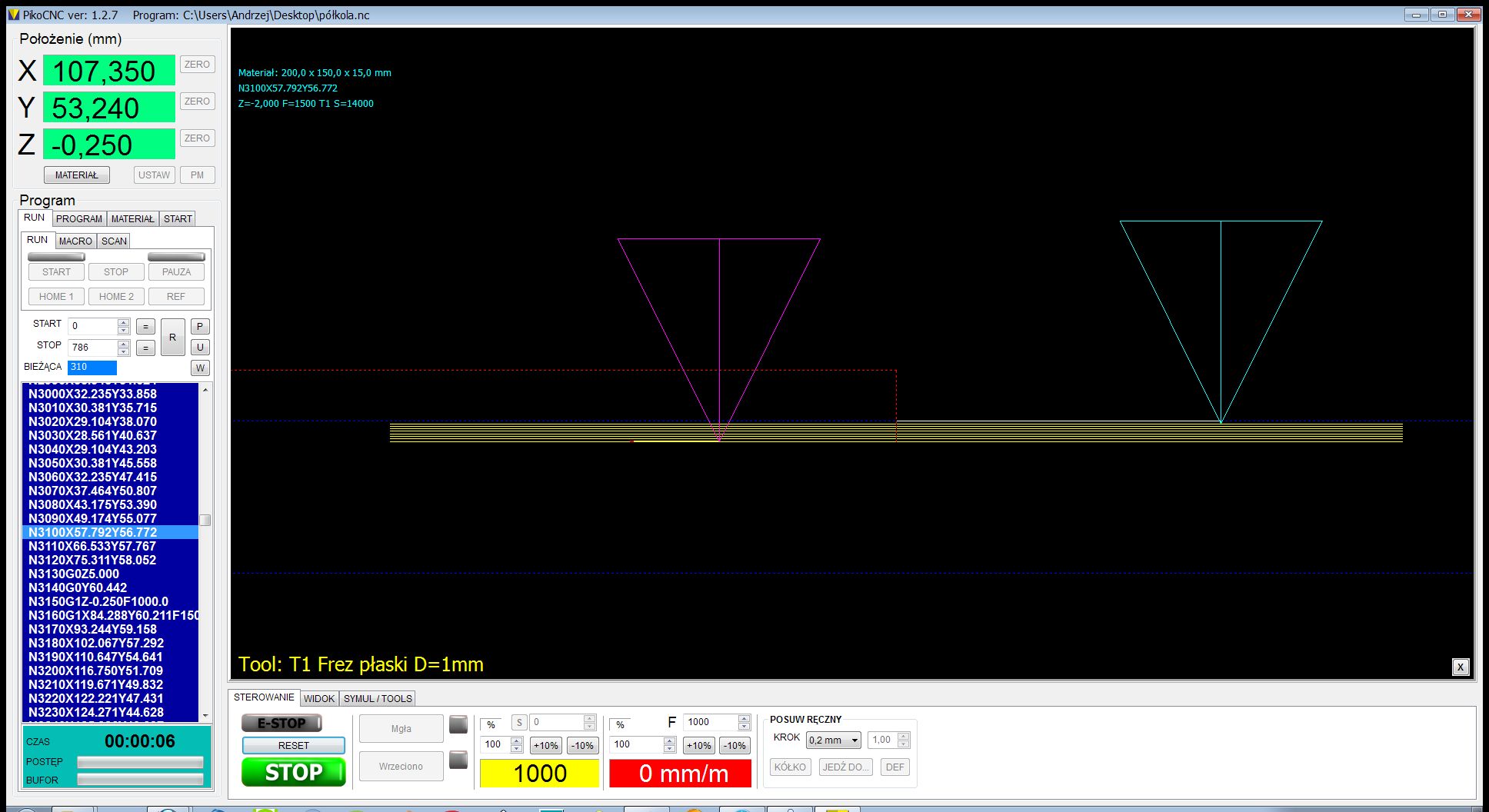Viewport: 1489px width, 812px height.
Task: Close the preview overlay with X button
Action: point(1461,667)
